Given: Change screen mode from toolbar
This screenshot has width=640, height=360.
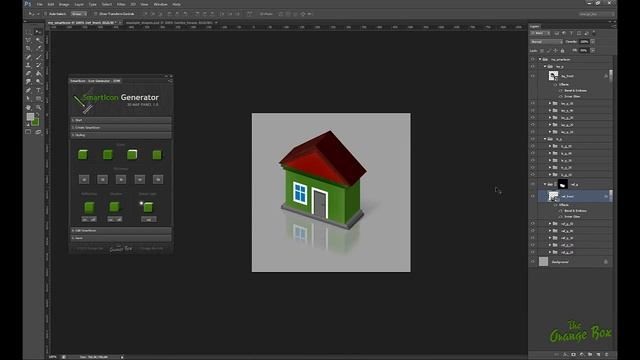Looking at the screenshot, I should point(38,131).
